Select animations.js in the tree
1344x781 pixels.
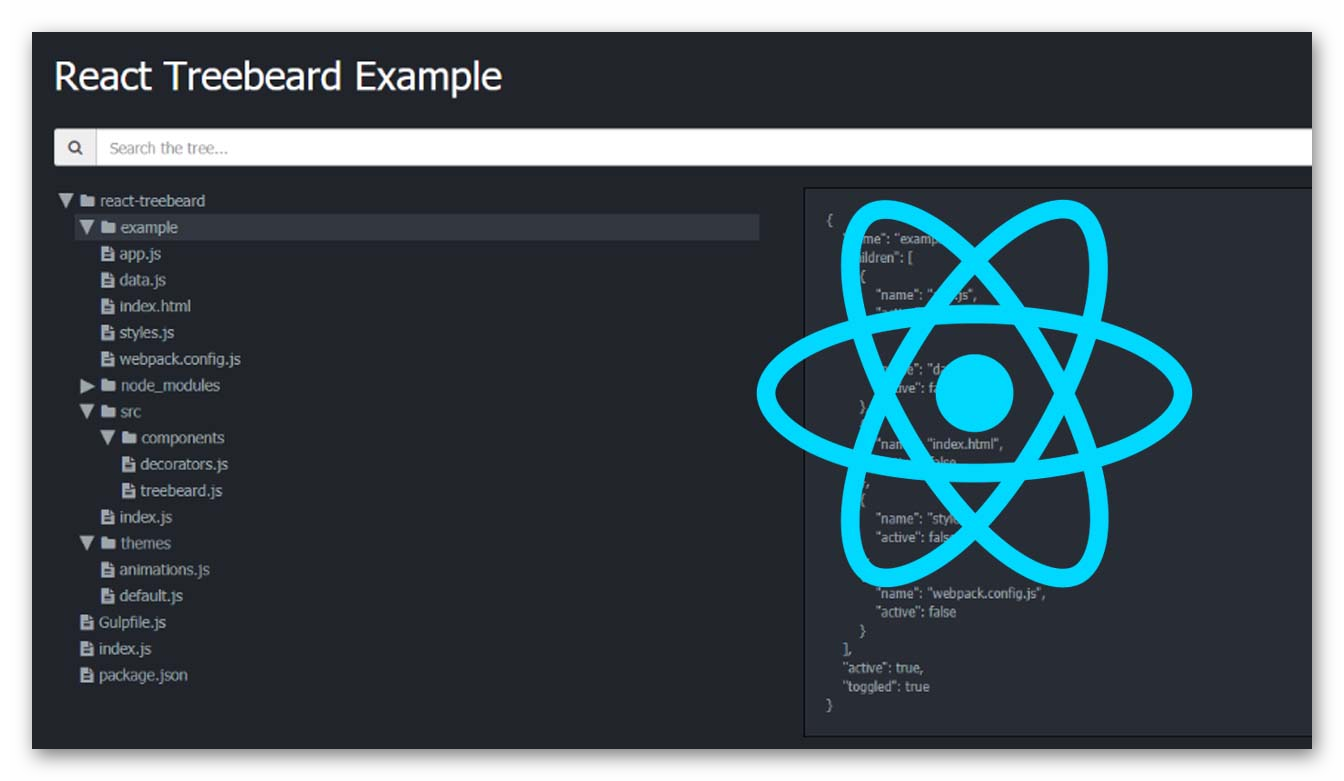tap(164, 569)
